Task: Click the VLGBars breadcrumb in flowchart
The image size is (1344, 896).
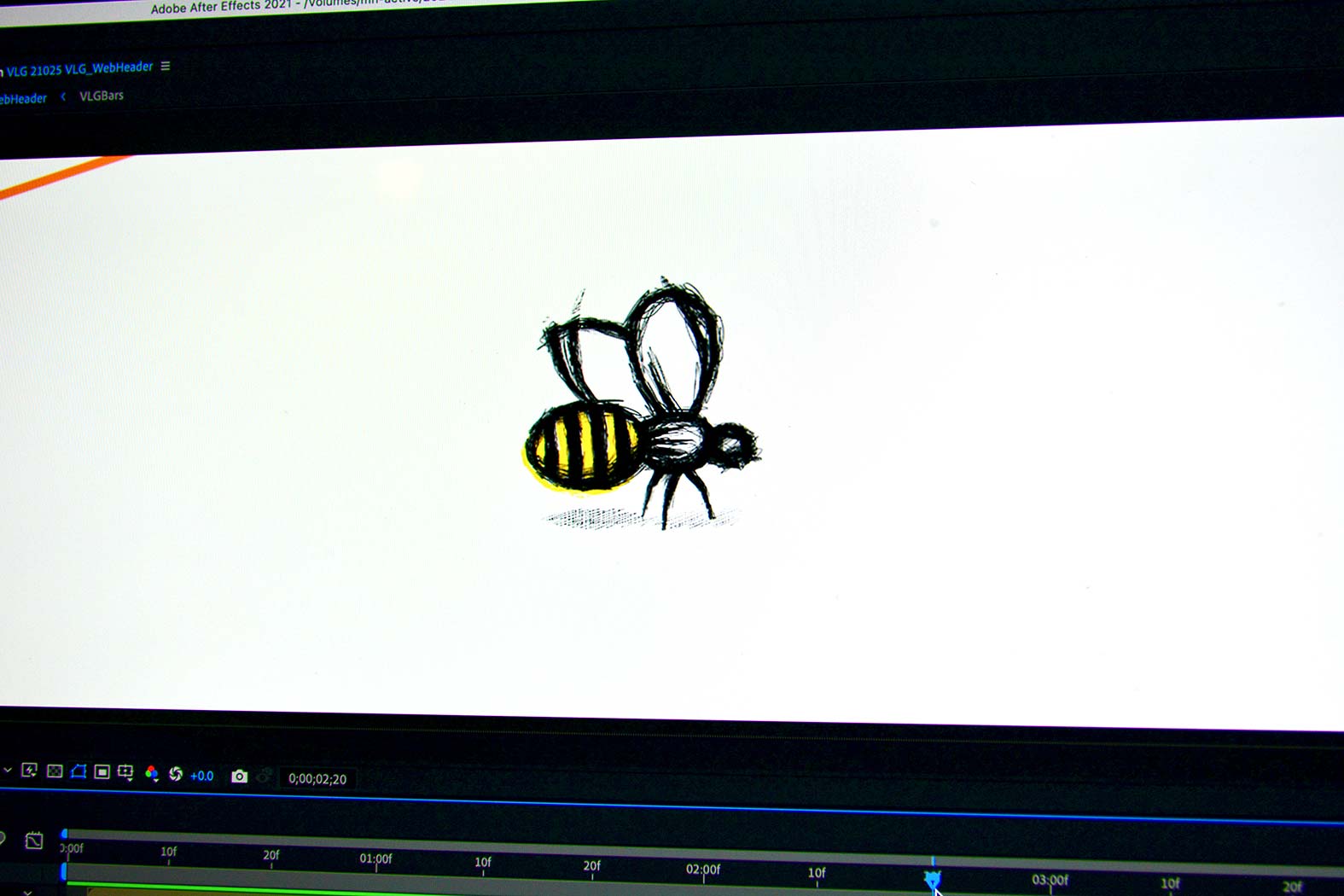Action: tap(102, 96)
